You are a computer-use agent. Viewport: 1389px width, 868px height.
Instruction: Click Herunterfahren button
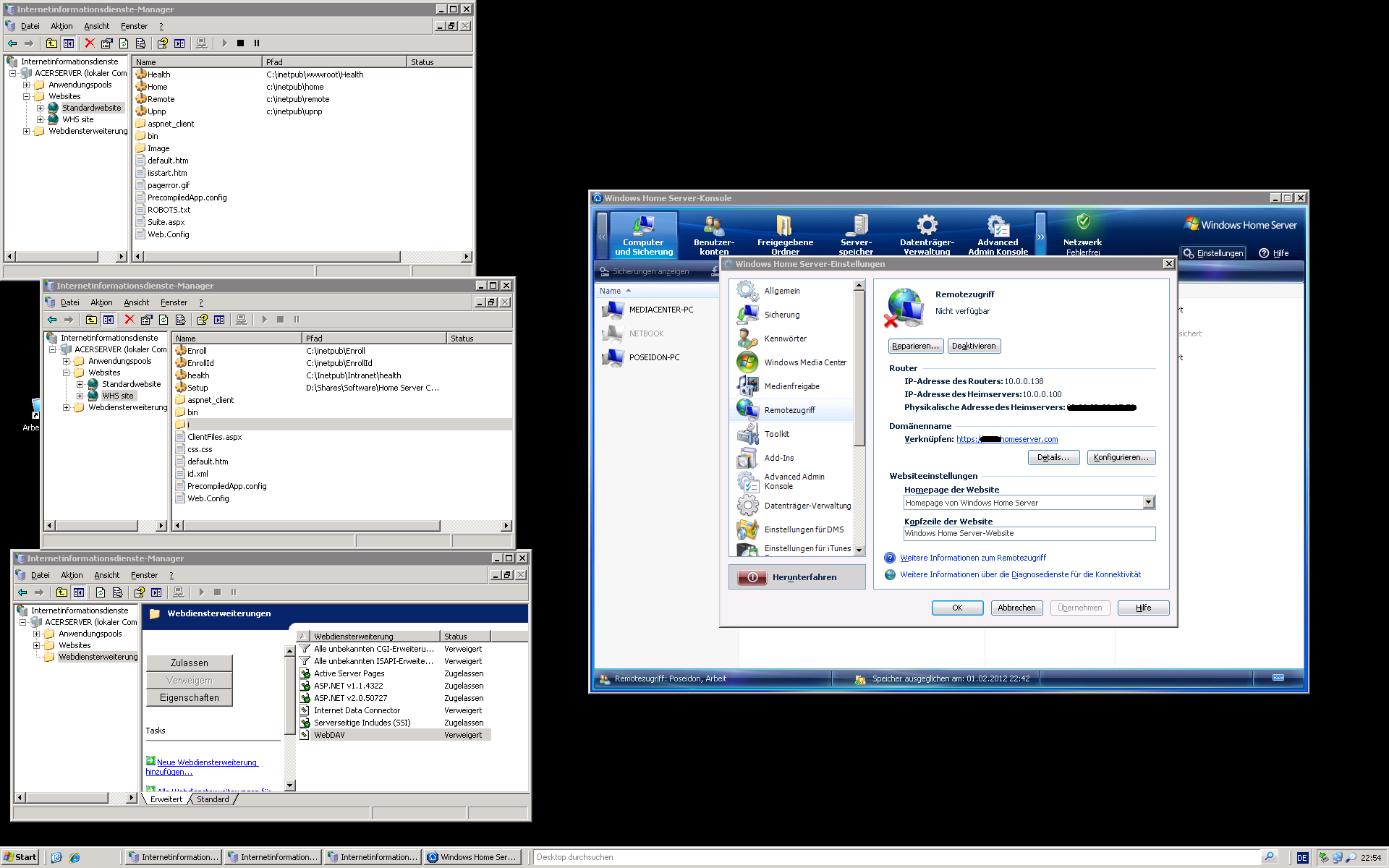[797, 577]
